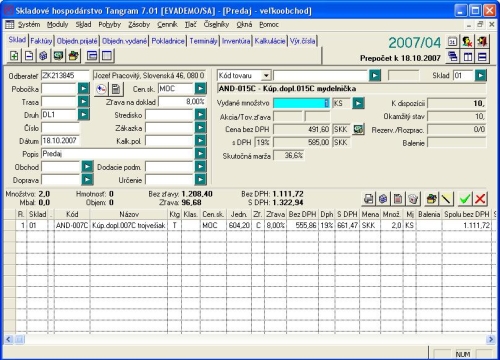Click the Vydané množstvo quantity field
Screen dimensions: 500x360
tap(301, 103)
